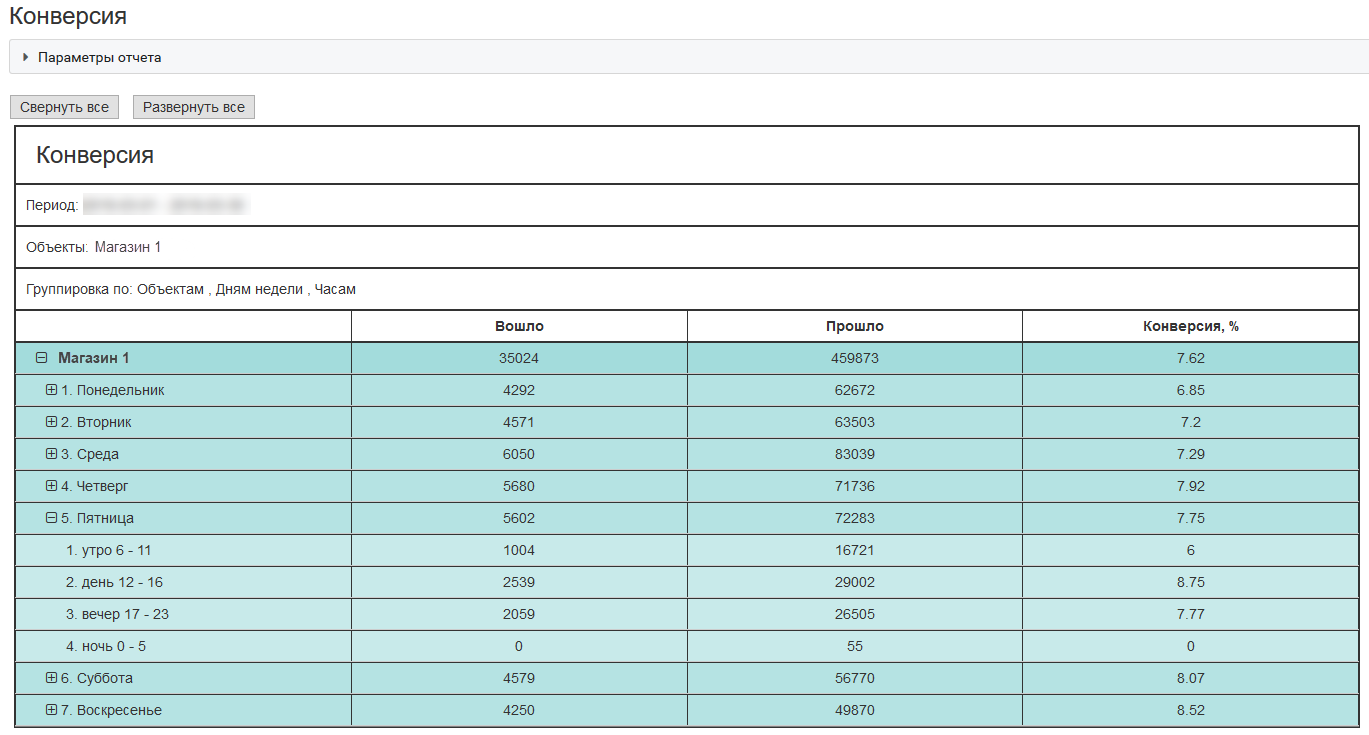
Task: Click the conversion value 8.07
Action: pyautogui.click(x=1191, y=678)
